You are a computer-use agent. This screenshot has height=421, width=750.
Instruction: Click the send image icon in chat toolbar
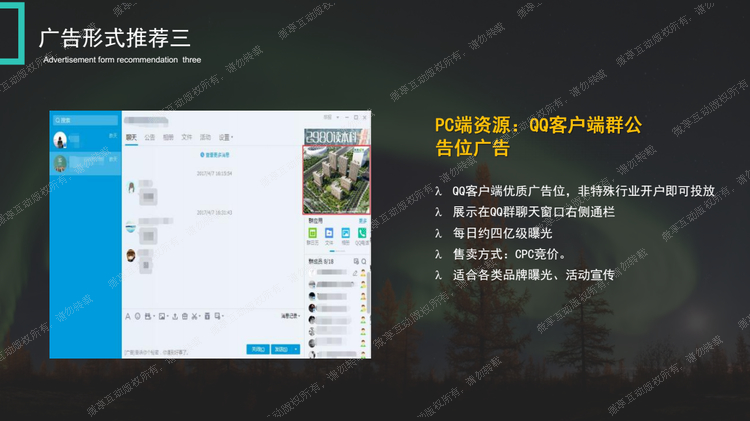click(162, 316)
